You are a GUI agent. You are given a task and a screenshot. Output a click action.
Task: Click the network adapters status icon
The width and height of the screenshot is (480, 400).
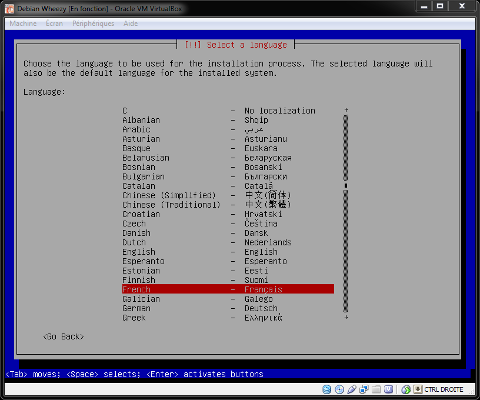[364, 389]
